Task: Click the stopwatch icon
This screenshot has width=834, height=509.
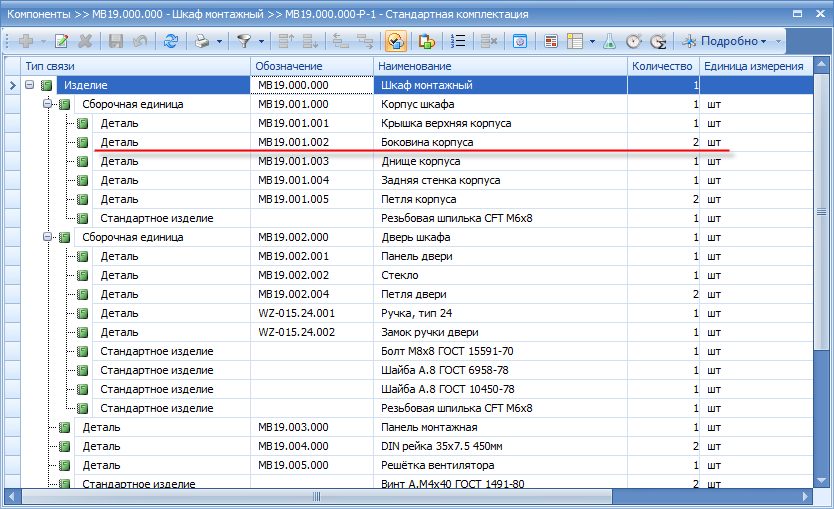Action: pyautogui.click(x=634, y=41)
